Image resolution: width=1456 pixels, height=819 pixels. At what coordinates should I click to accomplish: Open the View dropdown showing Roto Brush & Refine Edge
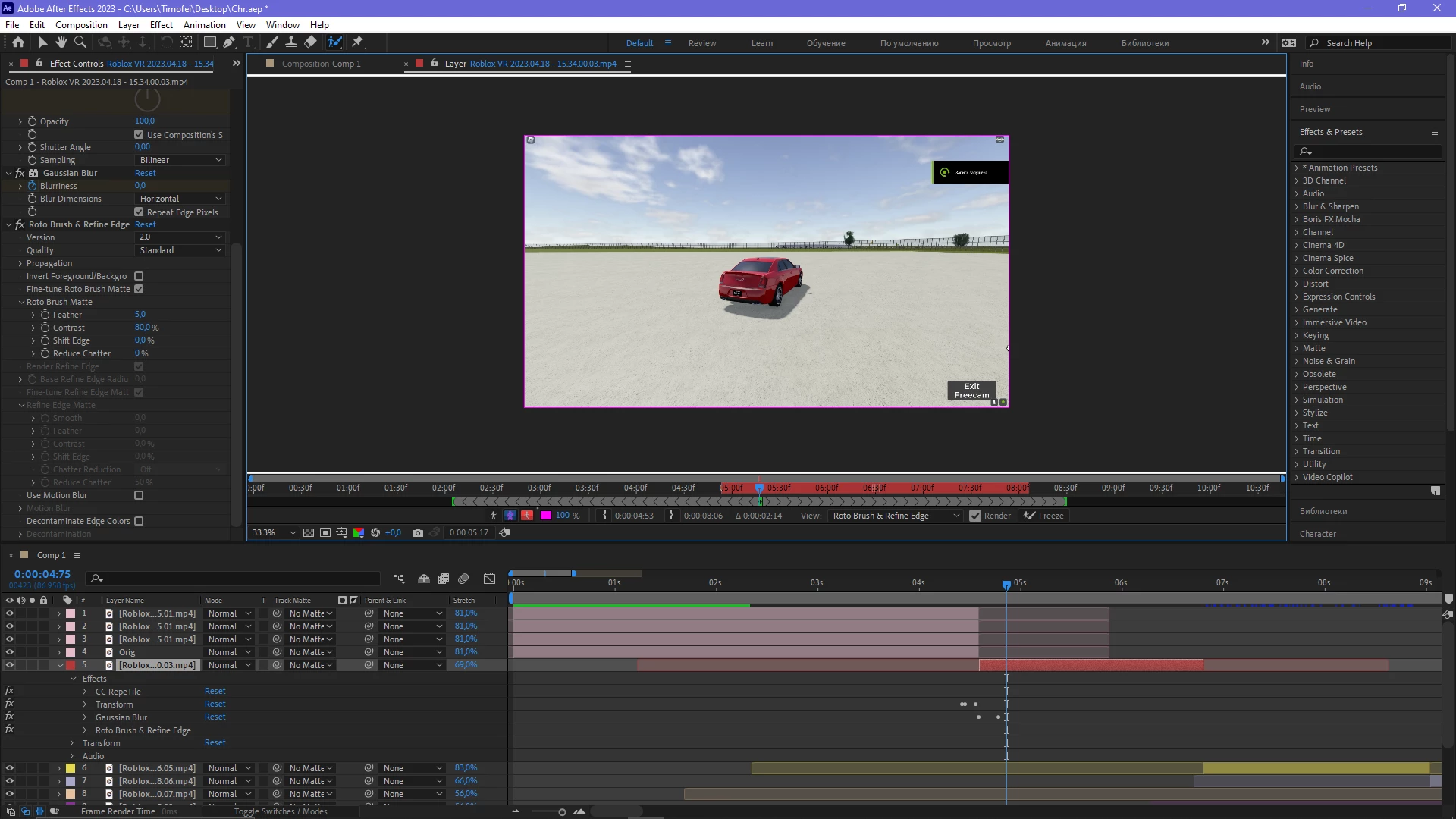[x=896, y=516]
